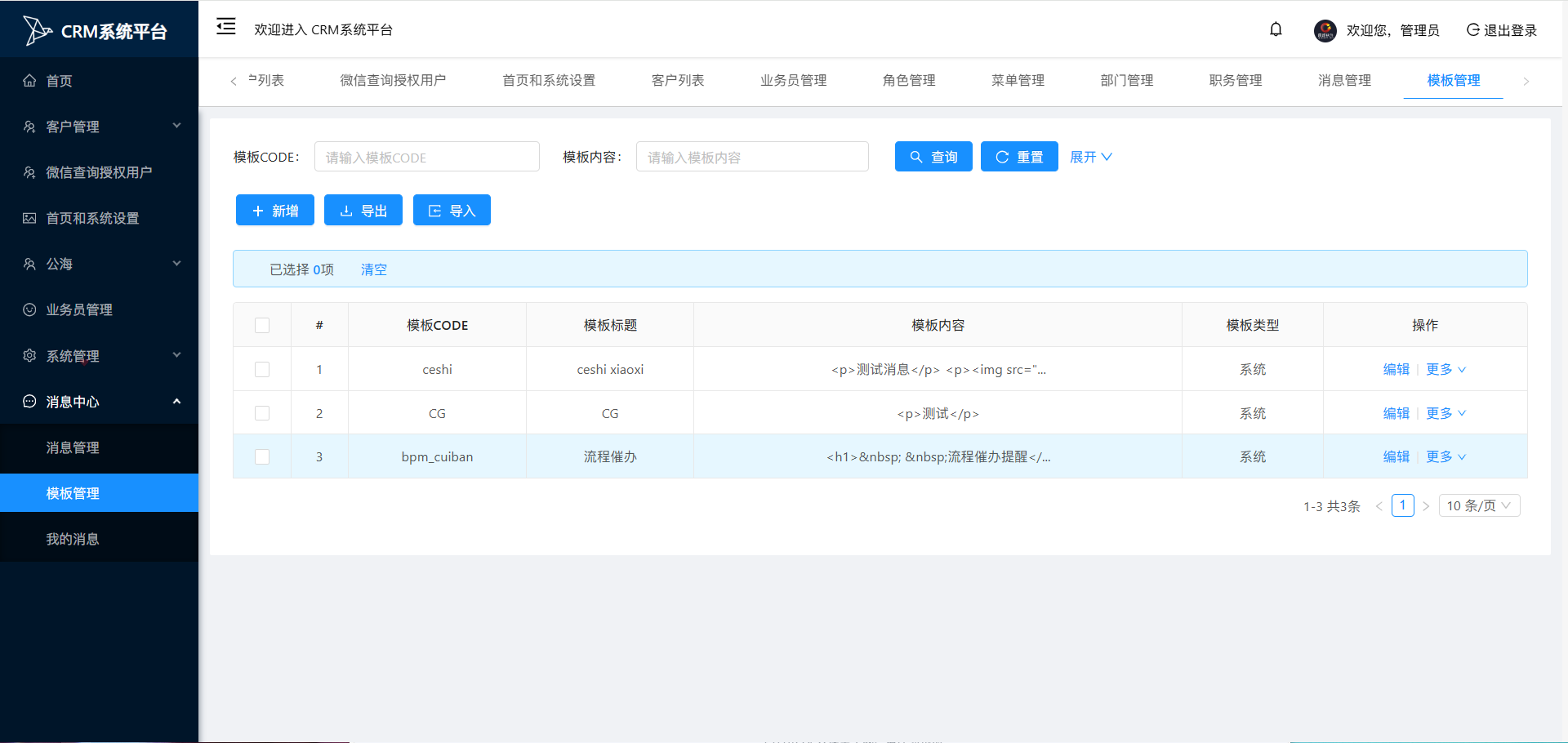
Task: Switch to the 部门管理 tab
Action: (x=1127, y=80)
